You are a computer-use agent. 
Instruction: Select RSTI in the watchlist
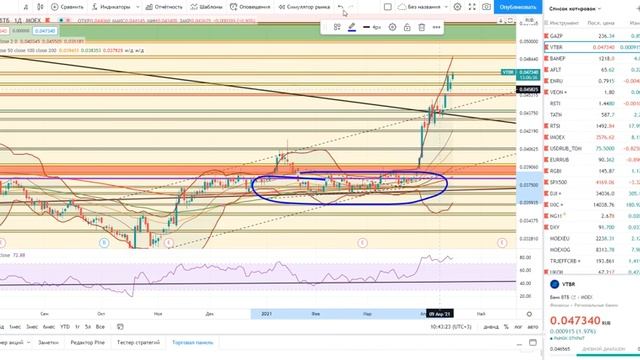tap(592, 104)
